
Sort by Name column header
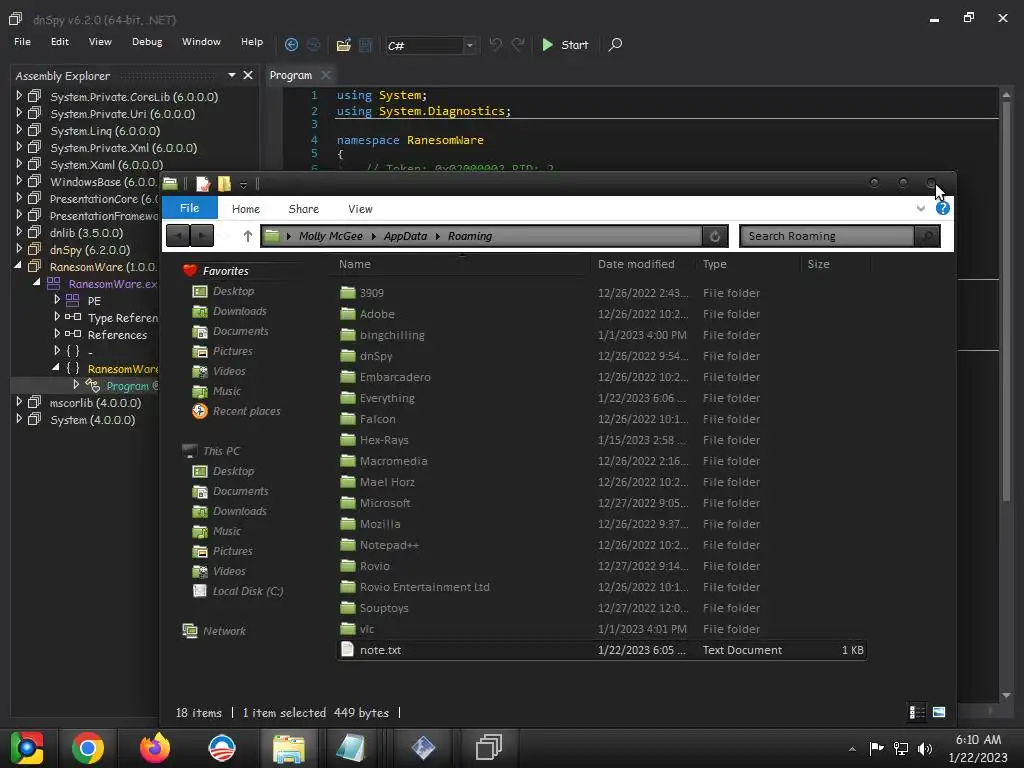[x=355, y=264]
